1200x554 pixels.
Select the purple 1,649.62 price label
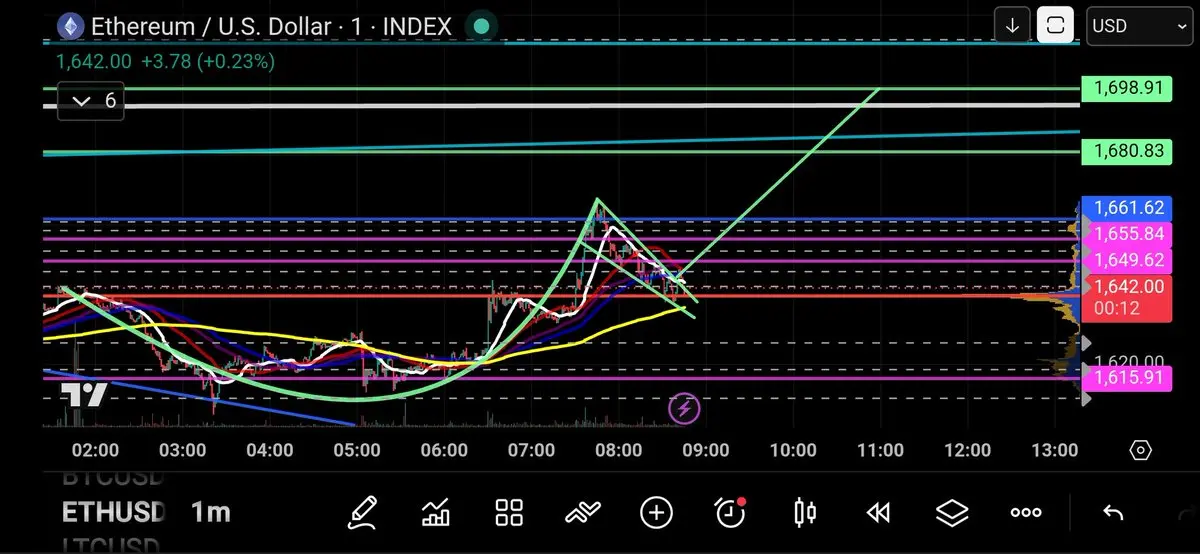[1126, 260]
